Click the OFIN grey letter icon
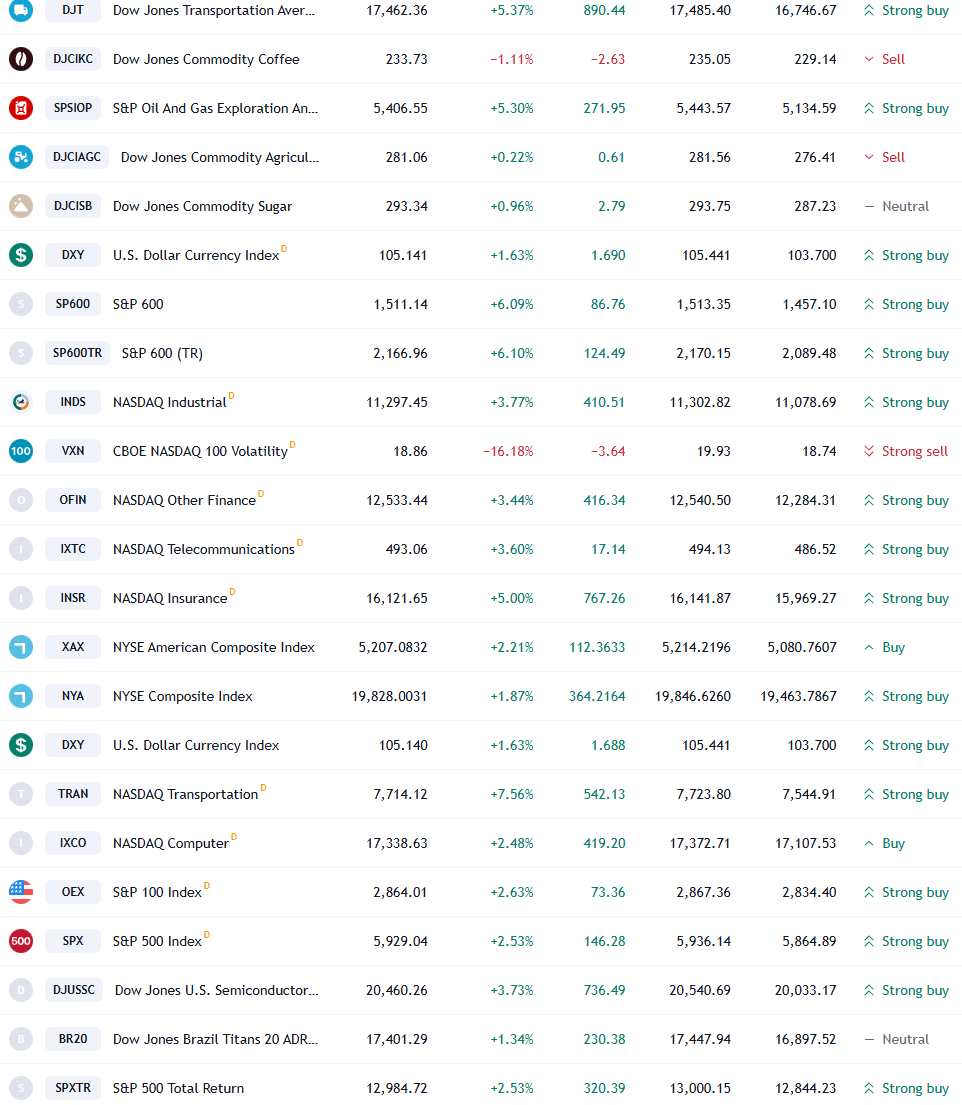Viewport: 962px width, 1105px height. click(21, 500)
